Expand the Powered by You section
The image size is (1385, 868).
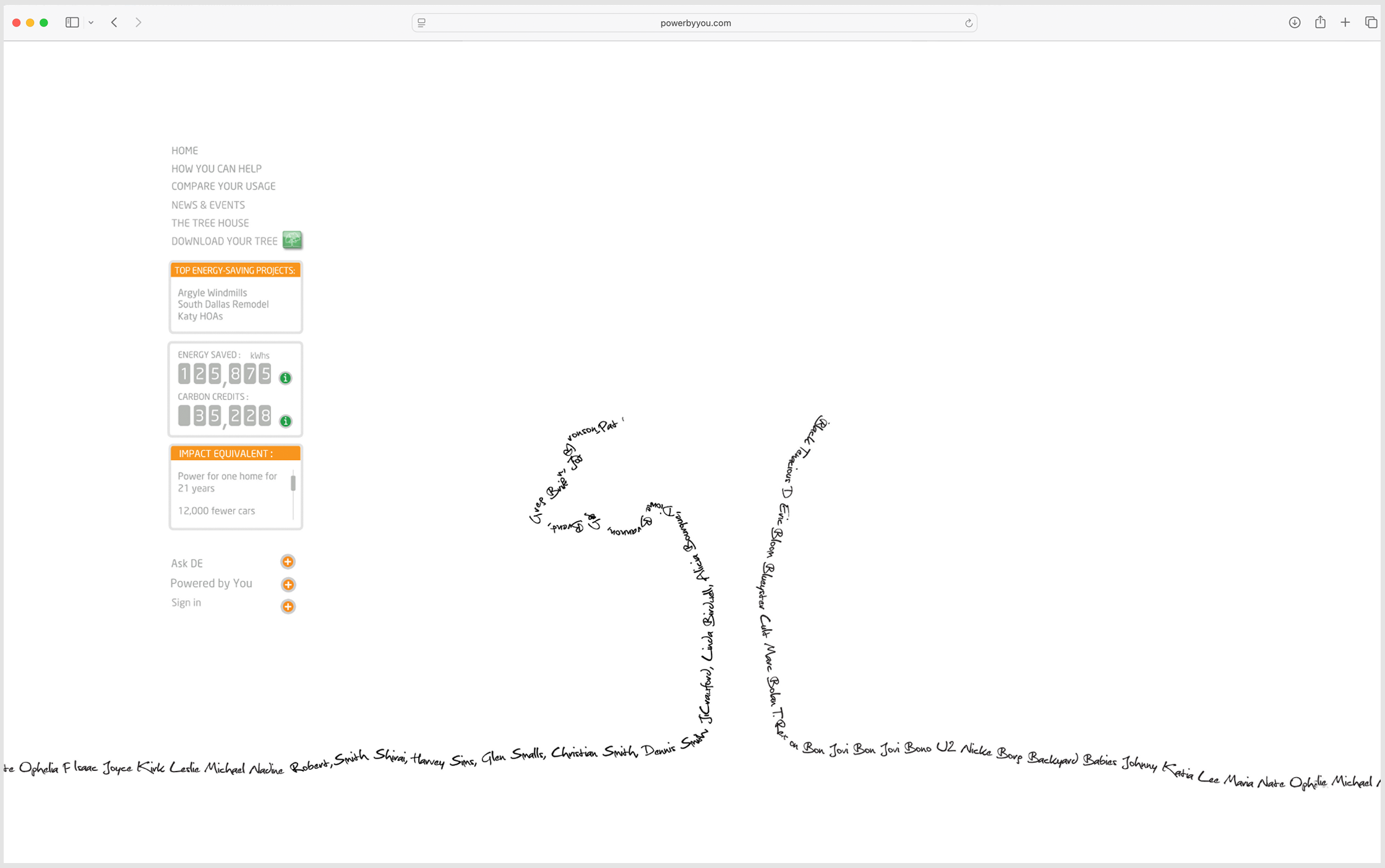(288, 584)
